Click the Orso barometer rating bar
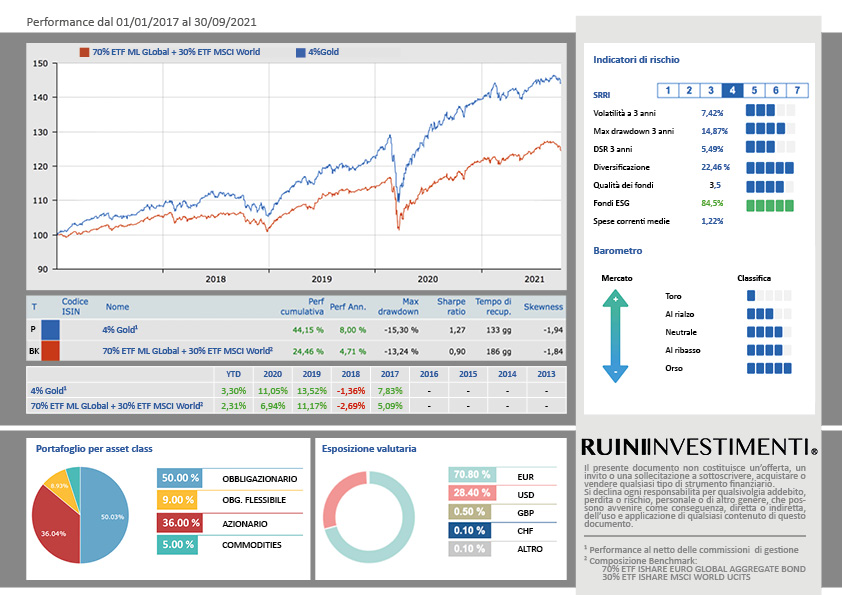842x595 pixels. coord(769,368)
